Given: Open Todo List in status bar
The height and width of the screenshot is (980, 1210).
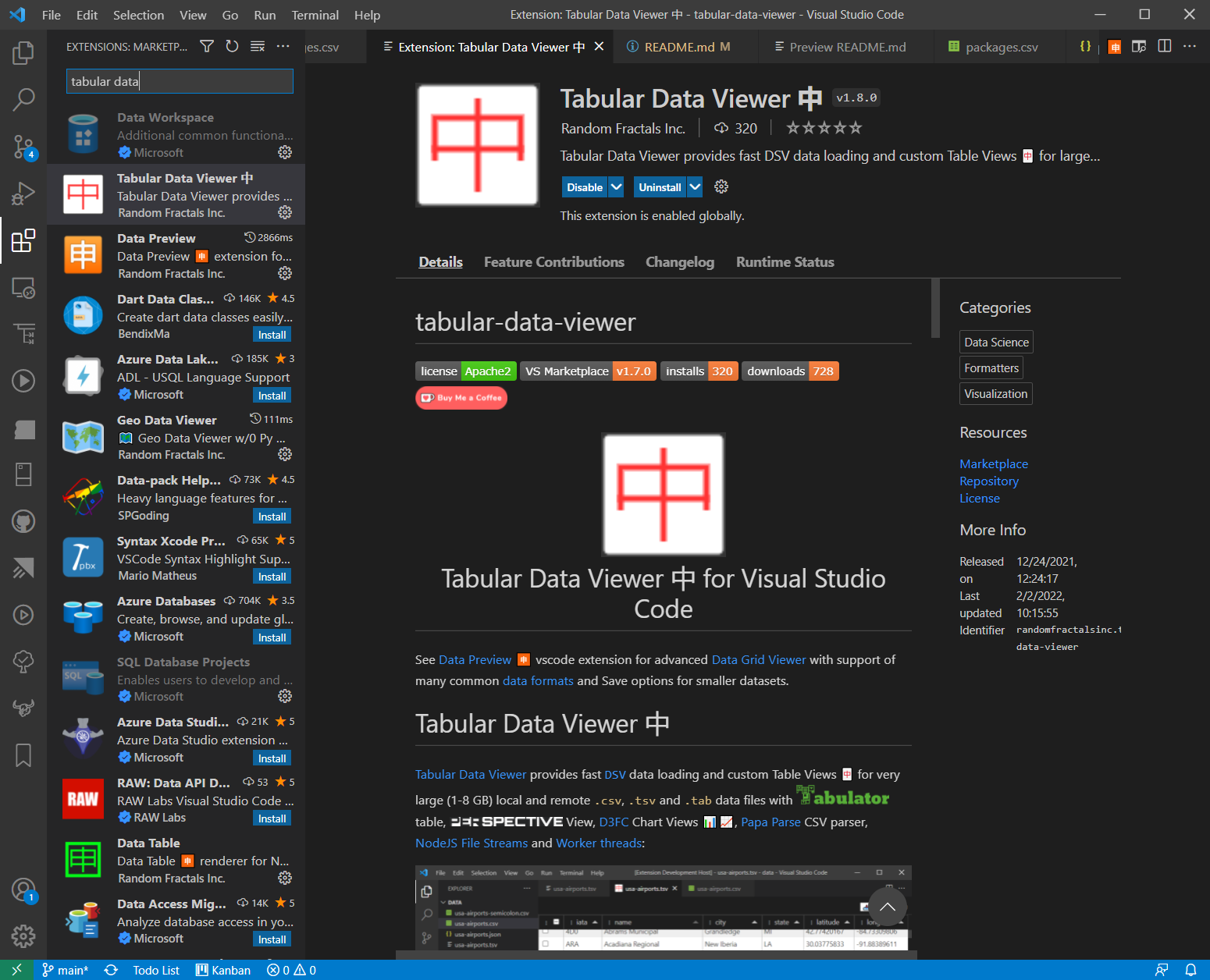Looking at the screenshot, I should [x=156, y=970].
